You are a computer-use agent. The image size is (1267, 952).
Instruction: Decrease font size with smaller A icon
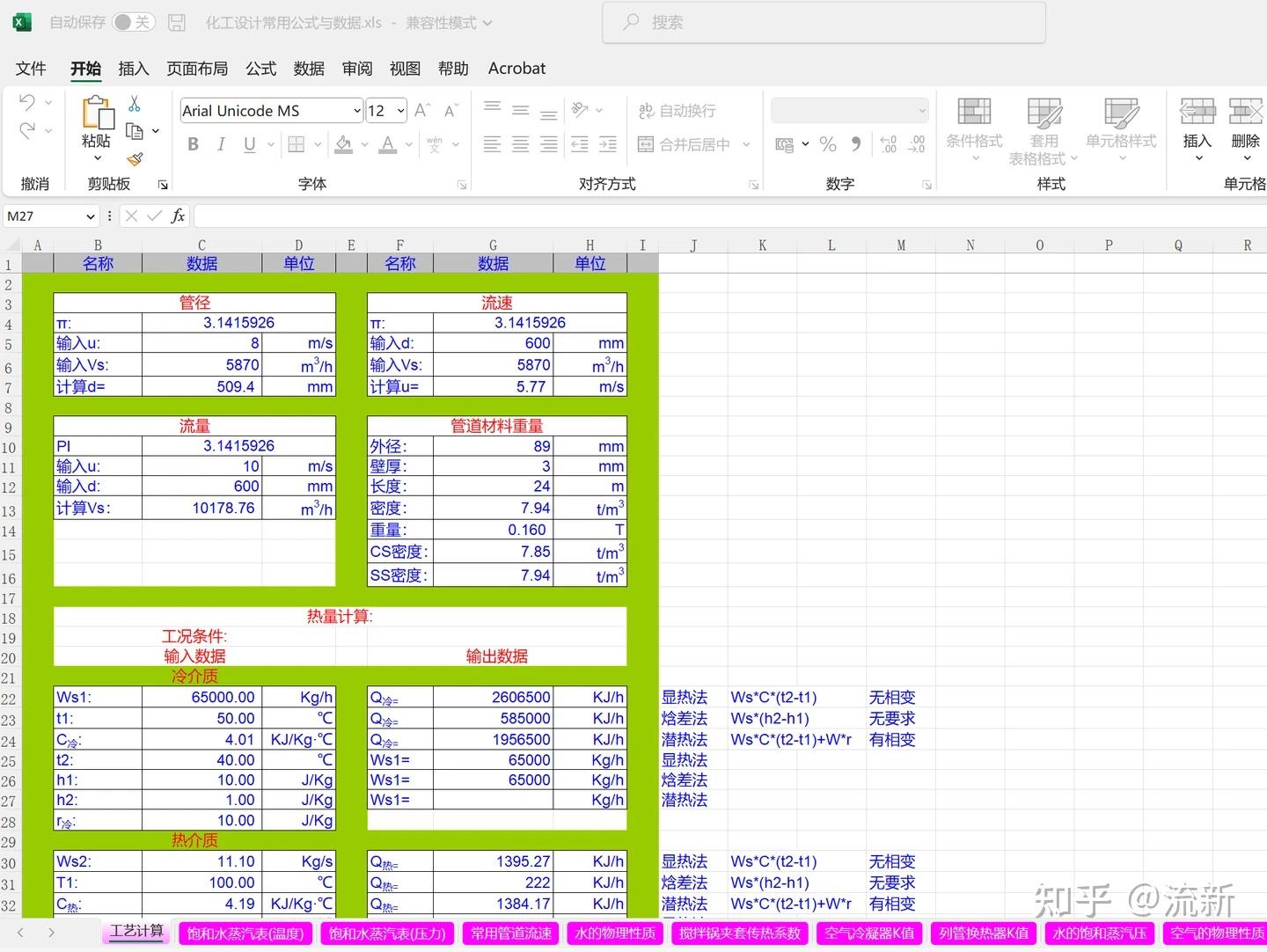click(x=451, y=111)
